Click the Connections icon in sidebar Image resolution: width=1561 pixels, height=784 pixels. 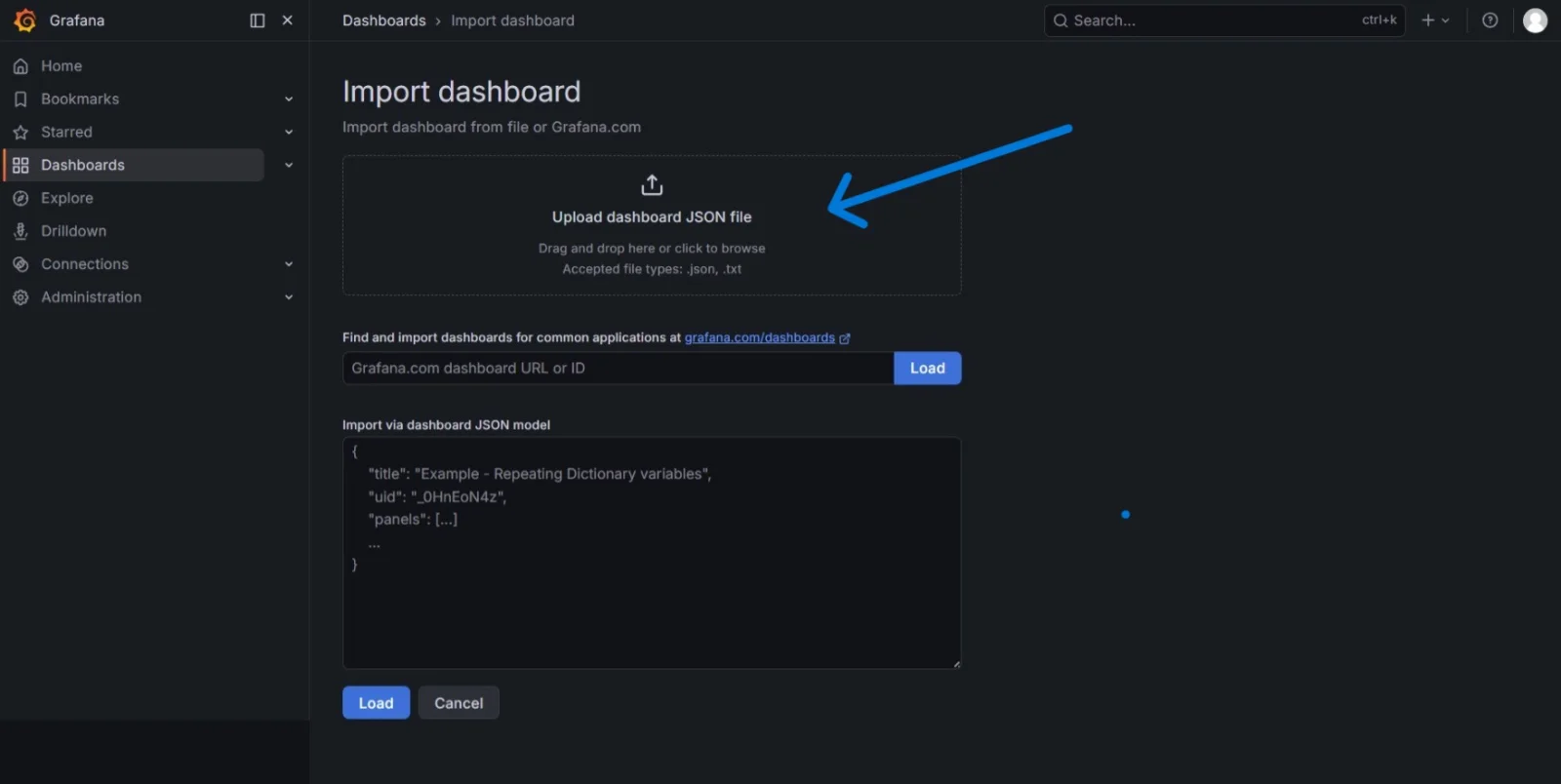tap(20, 265)
